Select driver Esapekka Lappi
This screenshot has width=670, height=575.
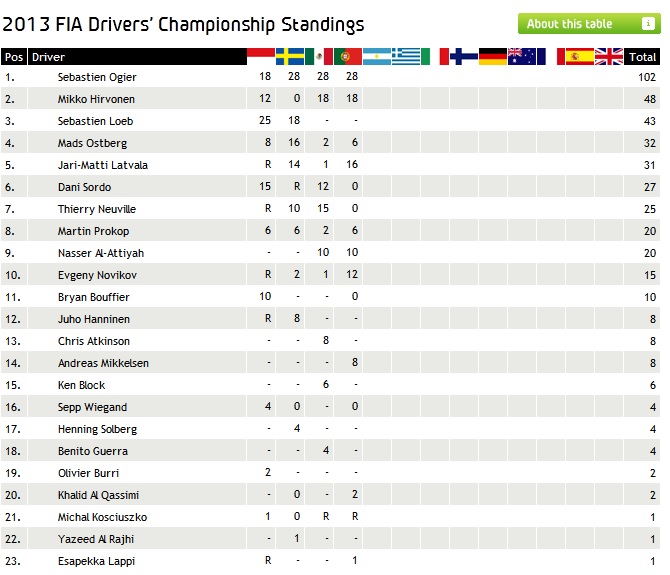(95, 561)
